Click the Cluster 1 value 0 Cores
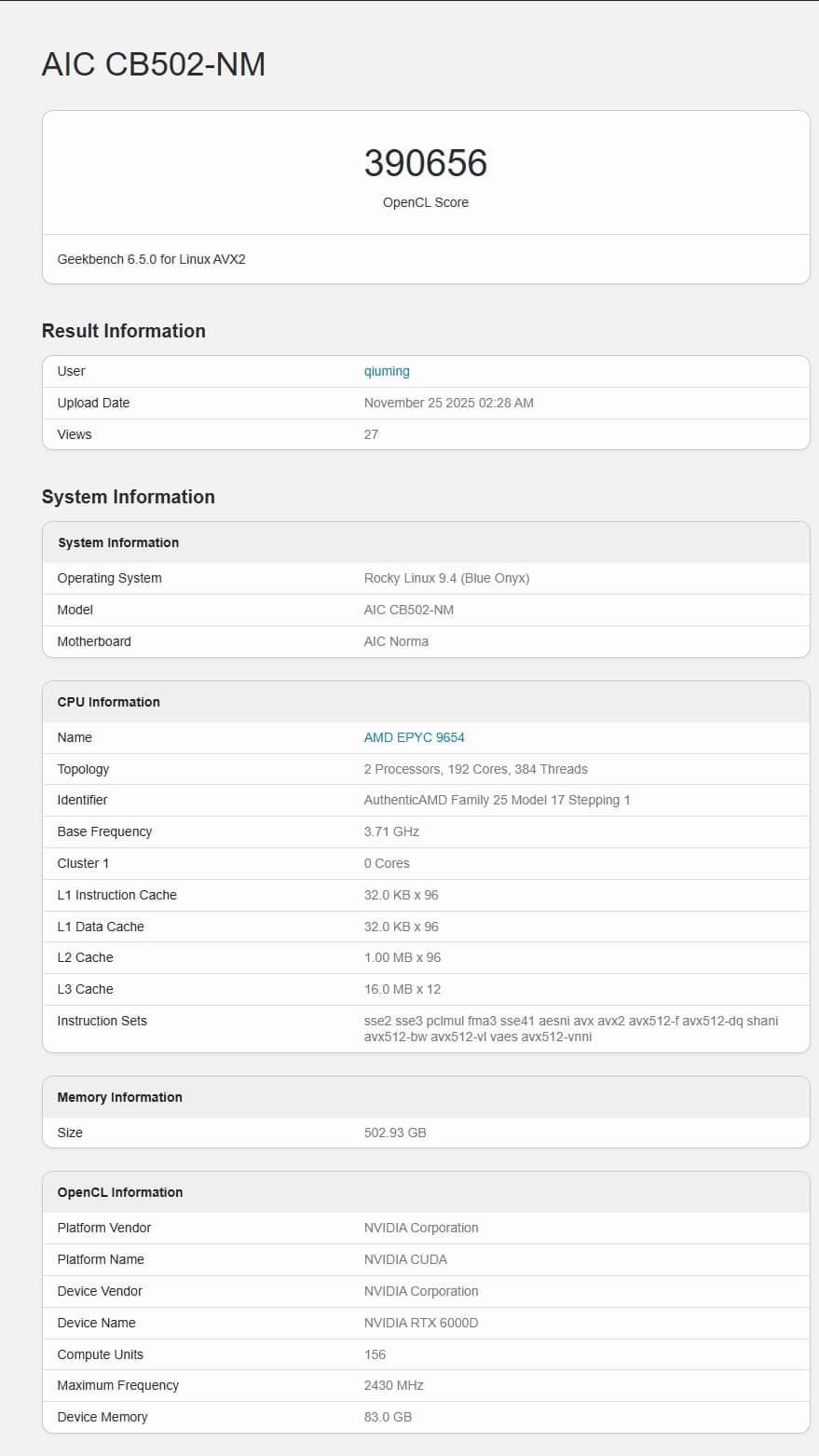This screenshot has width=819, height=1456. pos(387,863)
